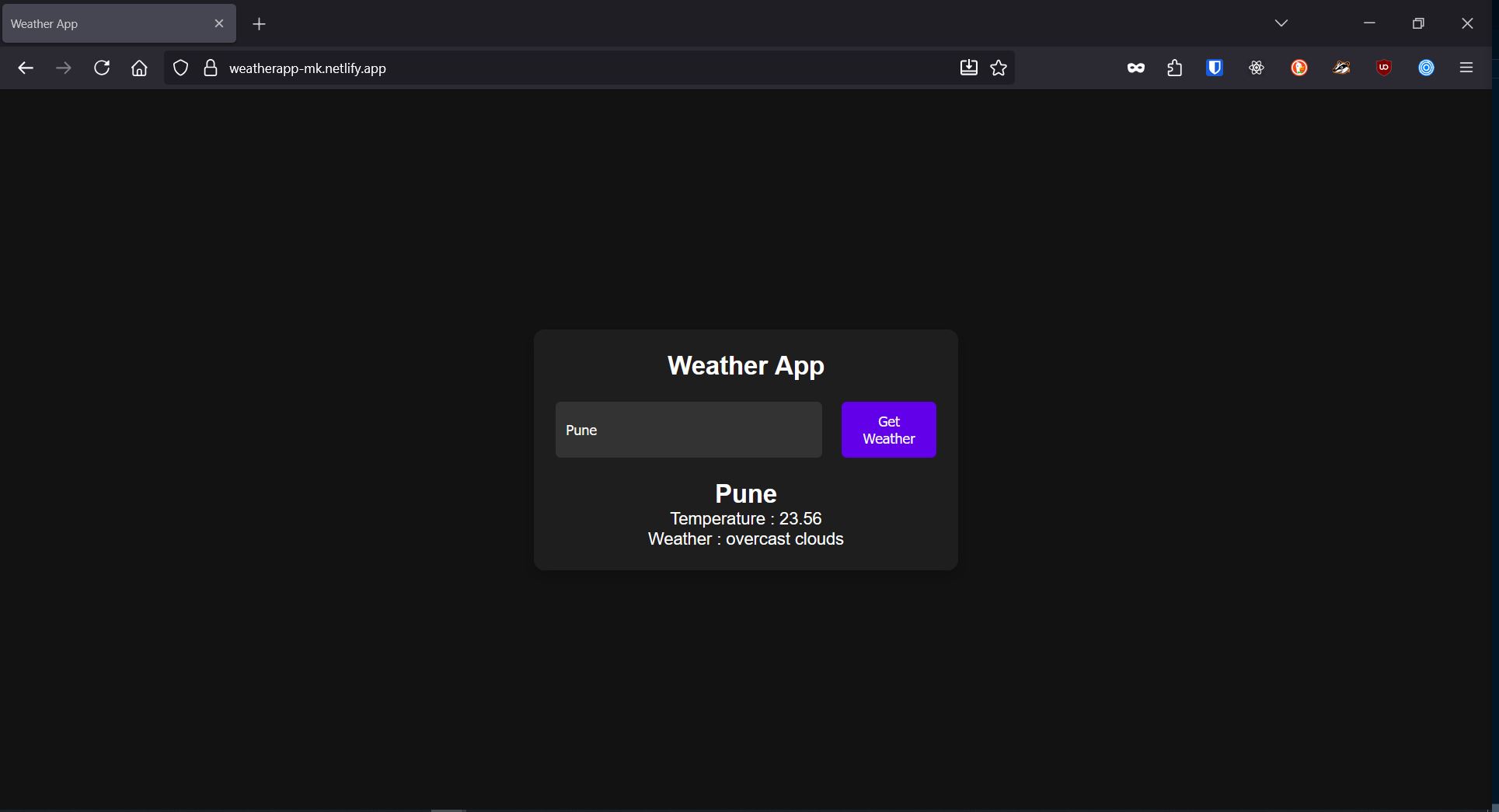Select the Weather App heading text
1499x812 pixels.
(x=746, y=365)
